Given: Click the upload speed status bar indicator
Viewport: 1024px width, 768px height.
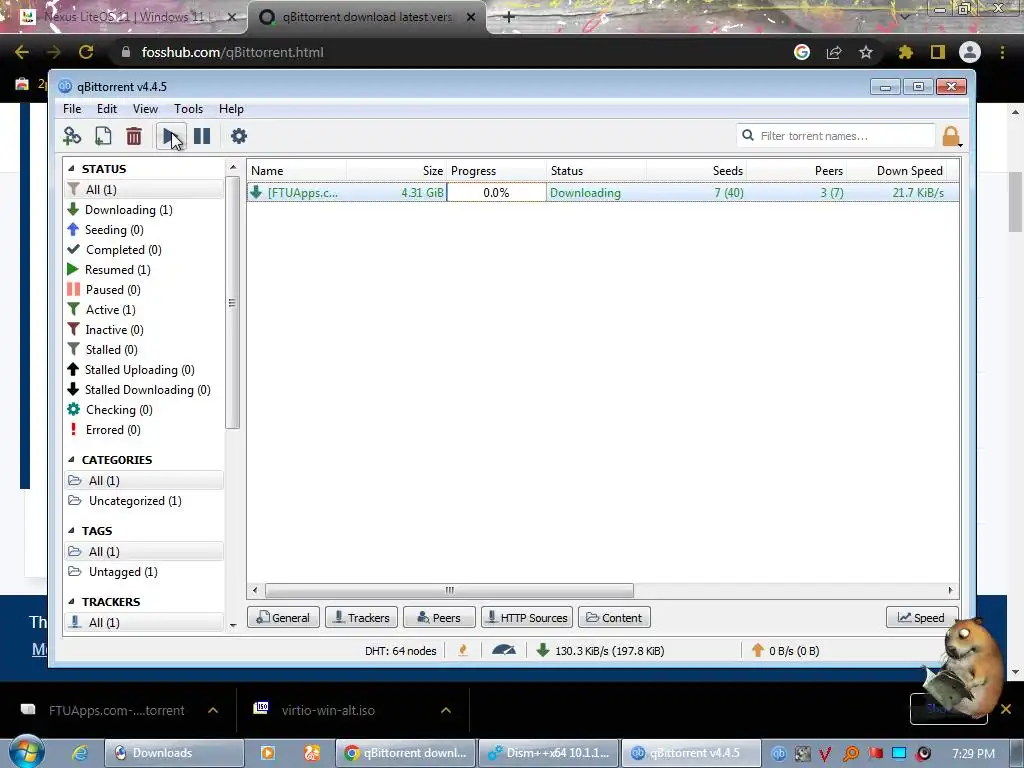Looking at the screenshot, I should [x=786, y=651].
